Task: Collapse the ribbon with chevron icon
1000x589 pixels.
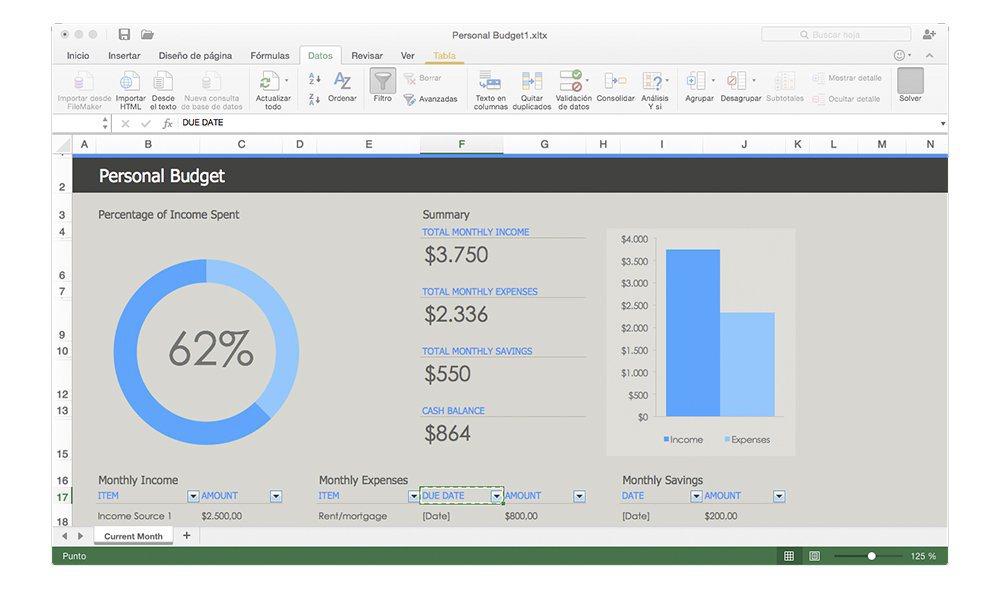Action: click(x=930, y=55)
